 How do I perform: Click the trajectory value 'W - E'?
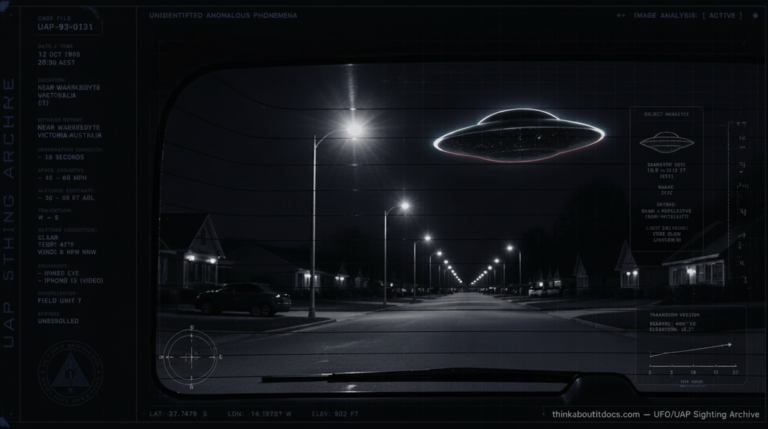(48, 217)
